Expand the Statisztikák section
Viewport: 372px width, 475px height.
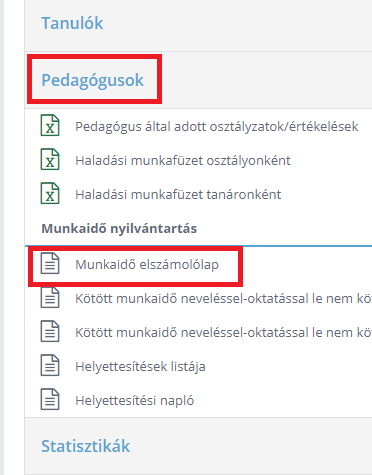click(86, 446)
